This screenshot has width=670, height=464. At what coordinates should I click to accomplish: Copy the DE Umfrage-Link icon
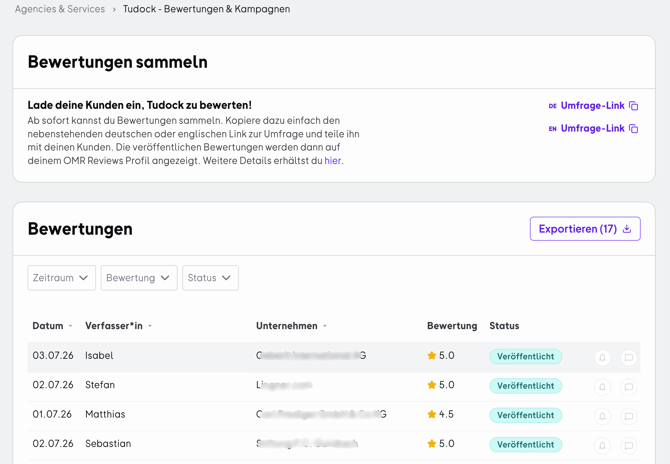(x=634, y=106)
